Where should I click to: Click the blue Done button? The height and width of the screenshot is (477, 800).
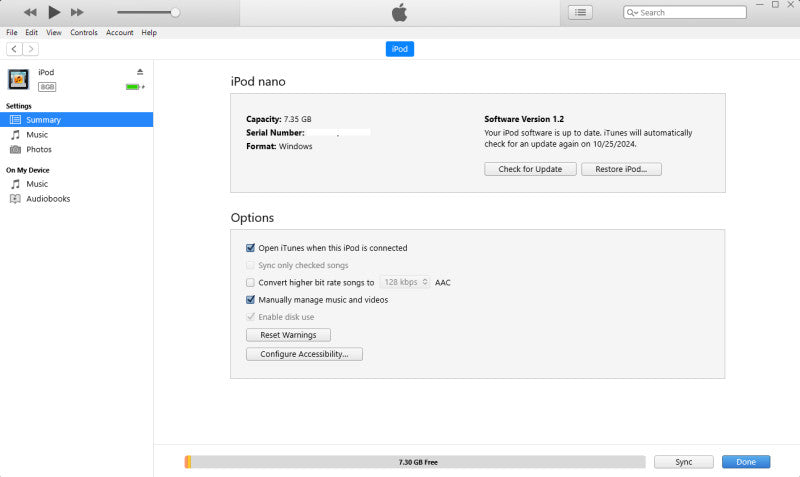(x=746, y=462)
